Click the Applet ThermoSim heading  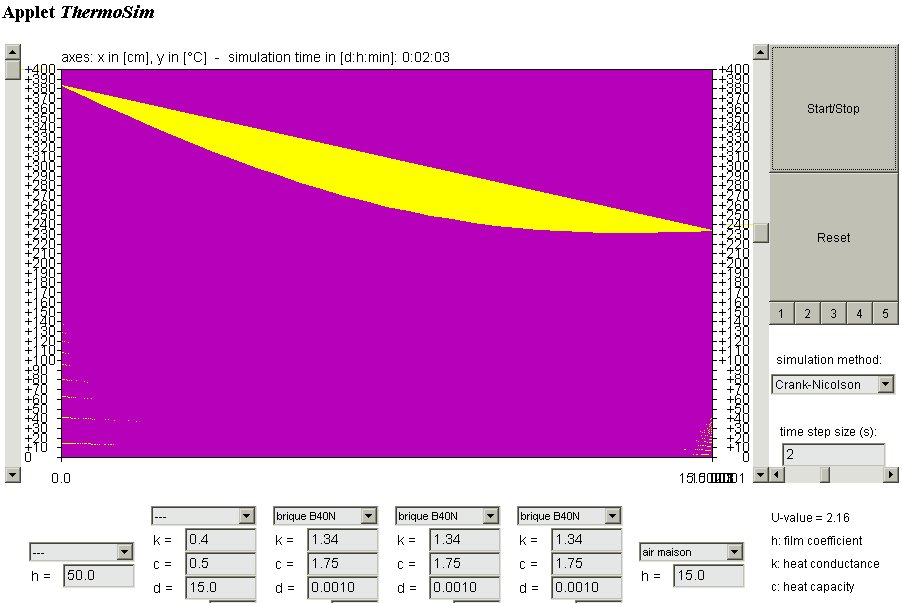click(78, 12)
